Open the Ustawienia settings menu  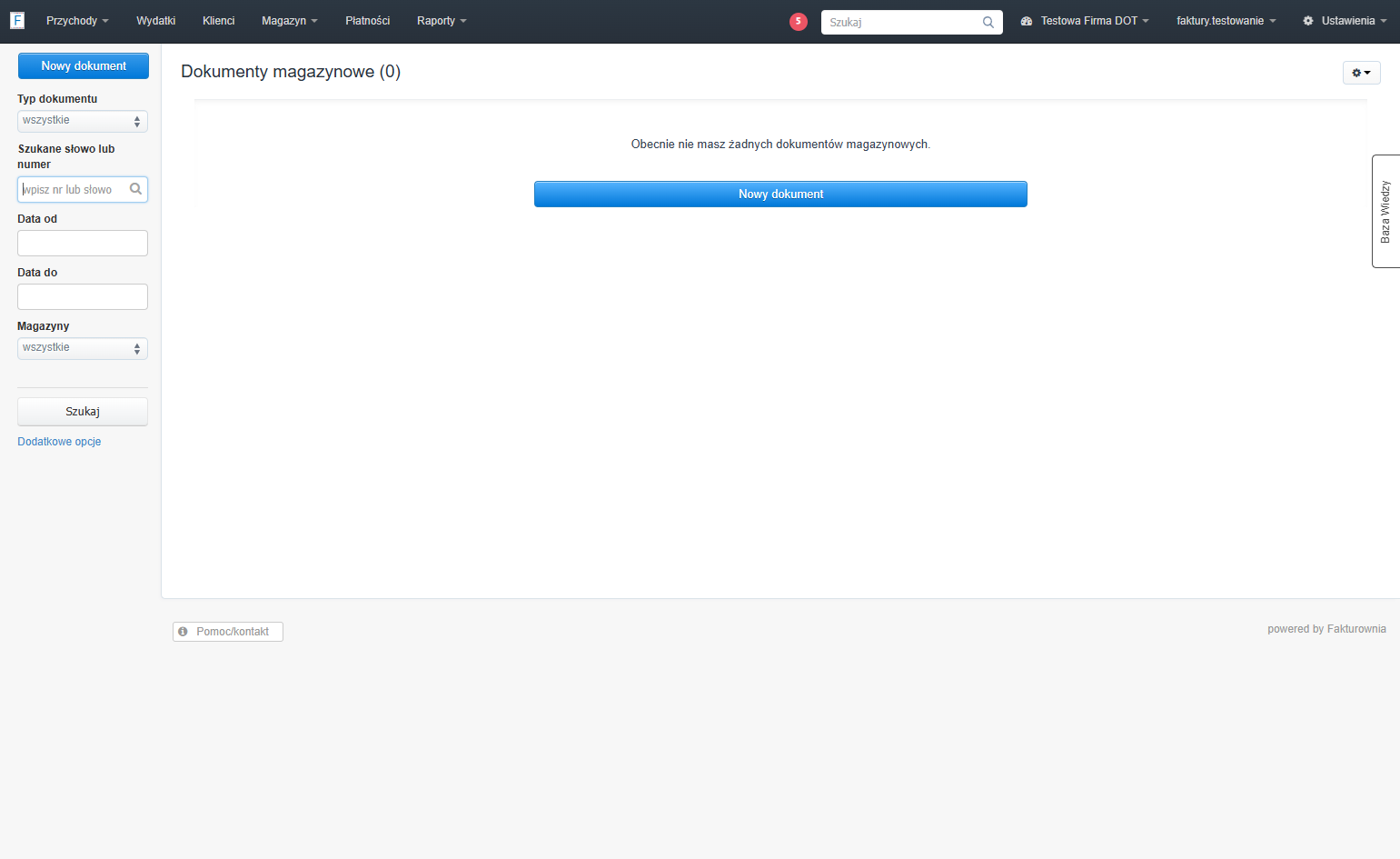(x=1345, y=21)
